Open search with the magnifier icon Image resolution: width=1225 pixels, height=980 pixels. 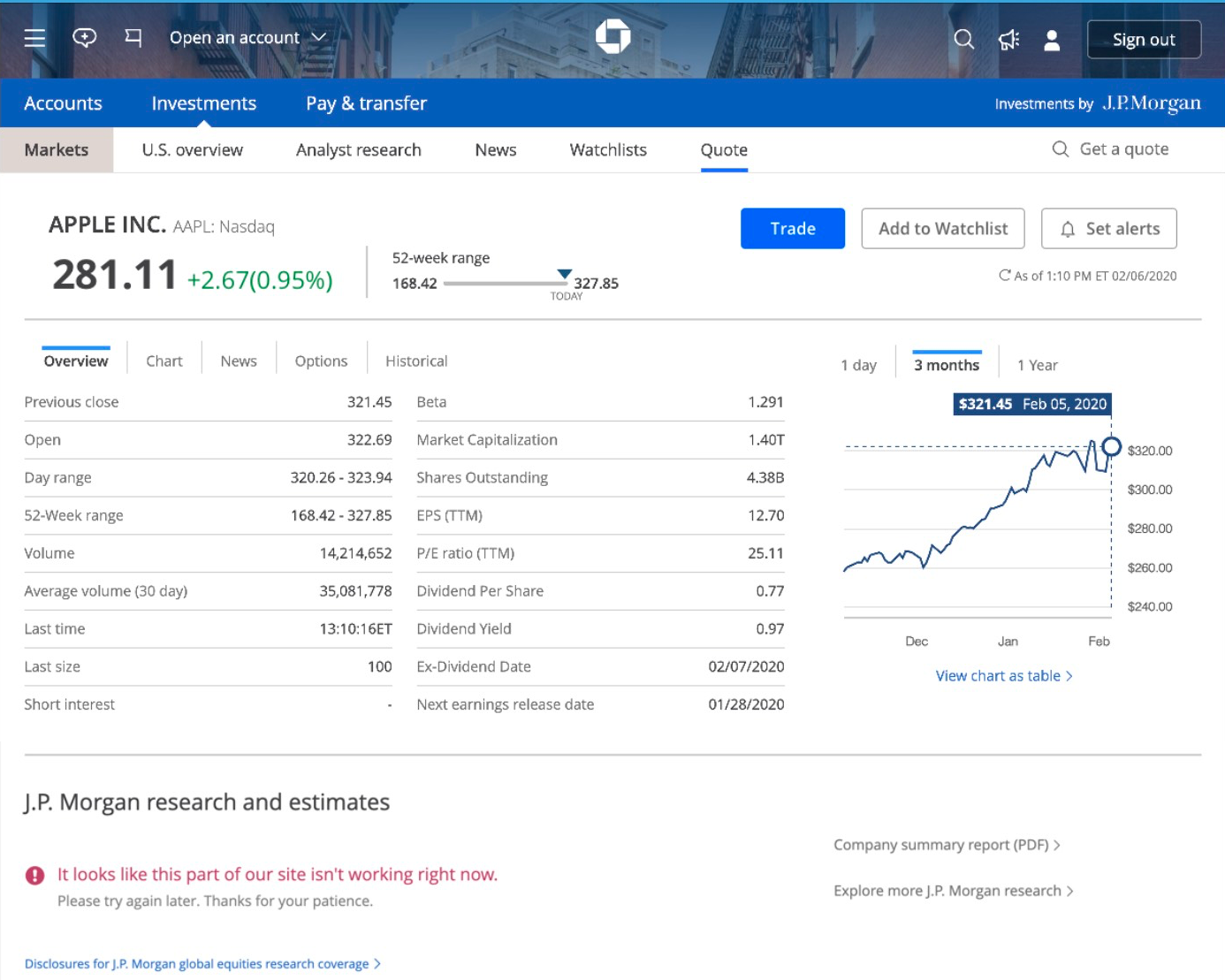[963, 40]
